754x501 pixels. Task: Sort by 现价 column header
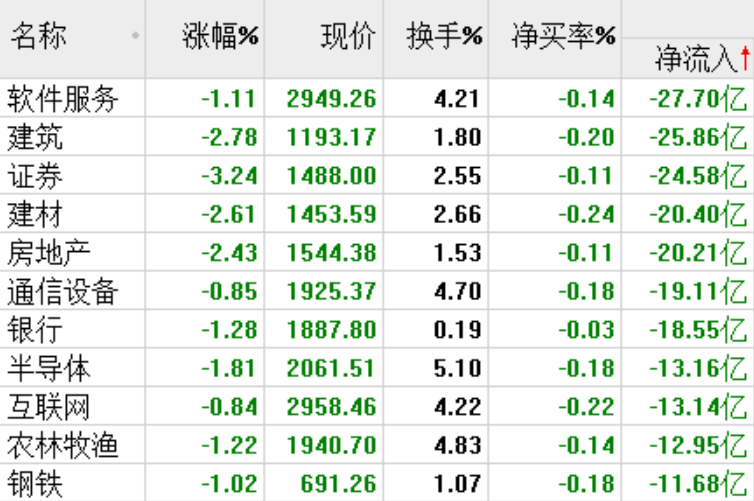pos(347,37)
